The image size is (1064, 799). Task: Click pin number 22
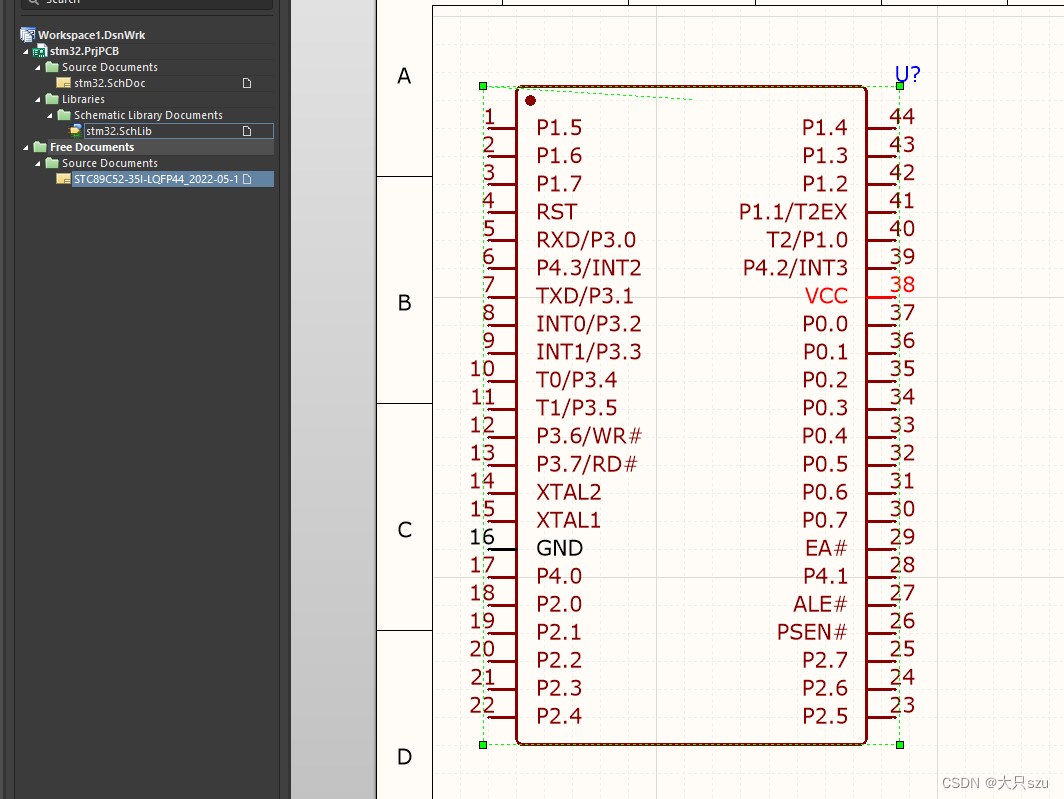point(482,705)
